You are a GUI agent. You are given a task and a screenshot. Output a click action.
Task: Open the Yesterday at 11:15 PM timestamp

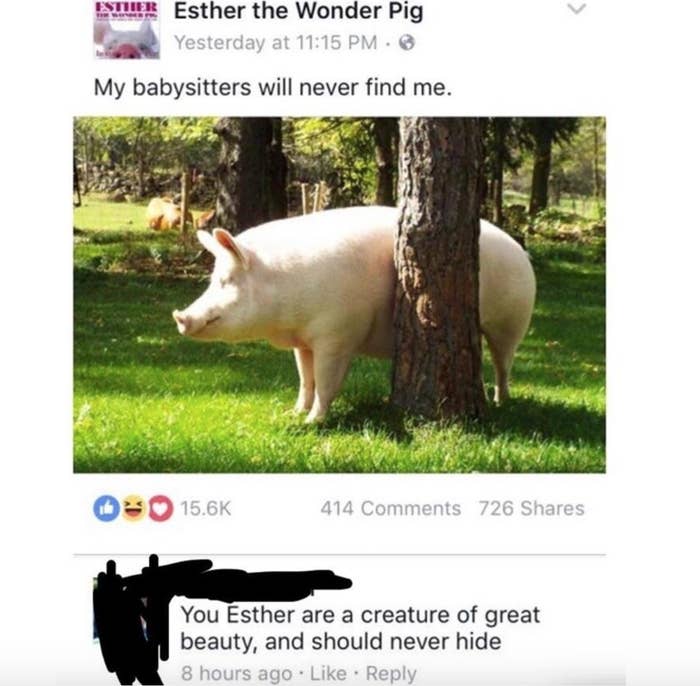tap(275, 43)
